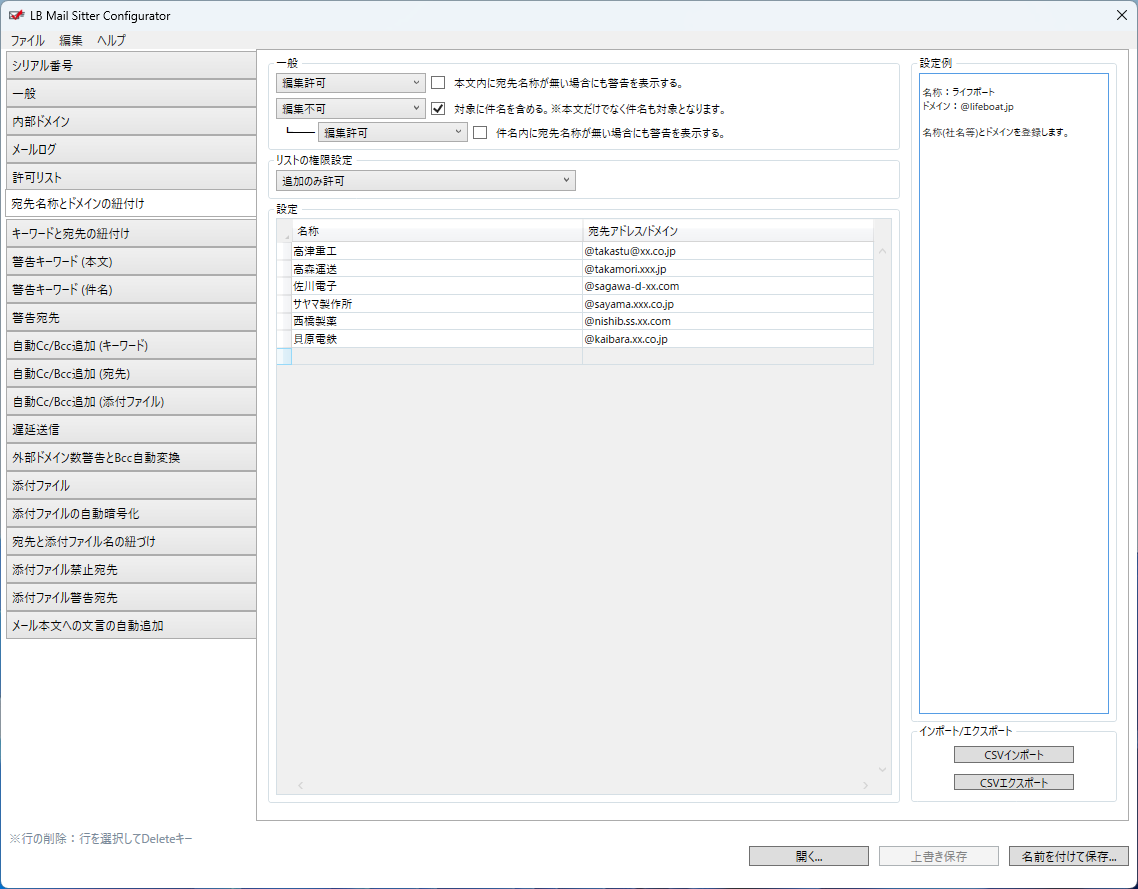Open the ヘルプ menu
This screenshot has height=889, width=1138.
[111, 41]
